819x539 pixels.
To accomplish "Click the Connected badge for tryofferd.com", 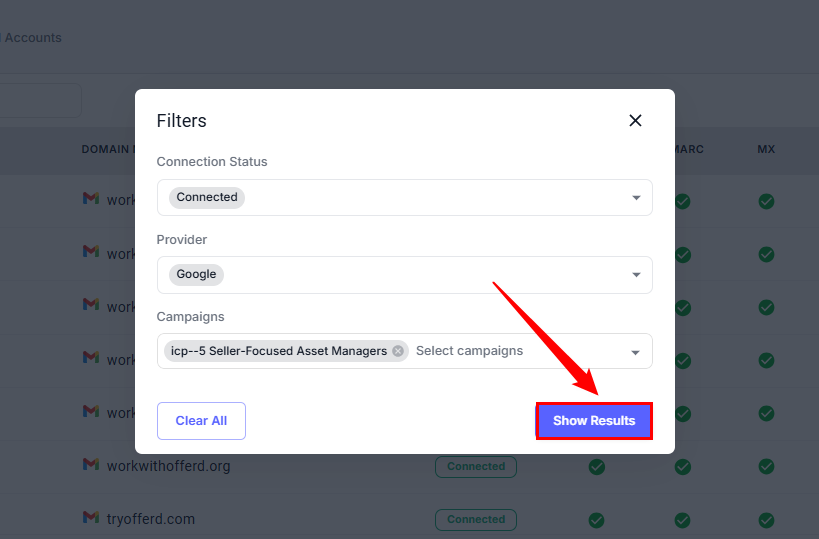I will (476, 520).
